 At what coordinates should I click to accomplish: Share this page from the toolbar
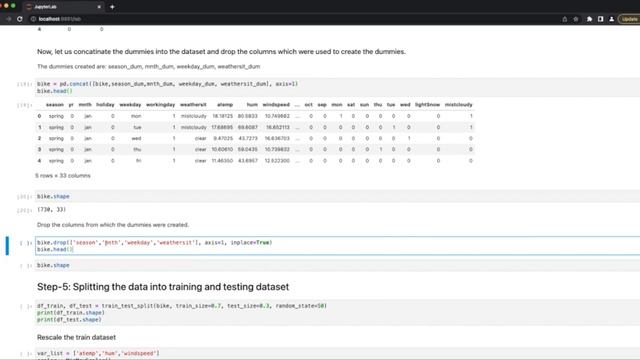click(564, 19)
